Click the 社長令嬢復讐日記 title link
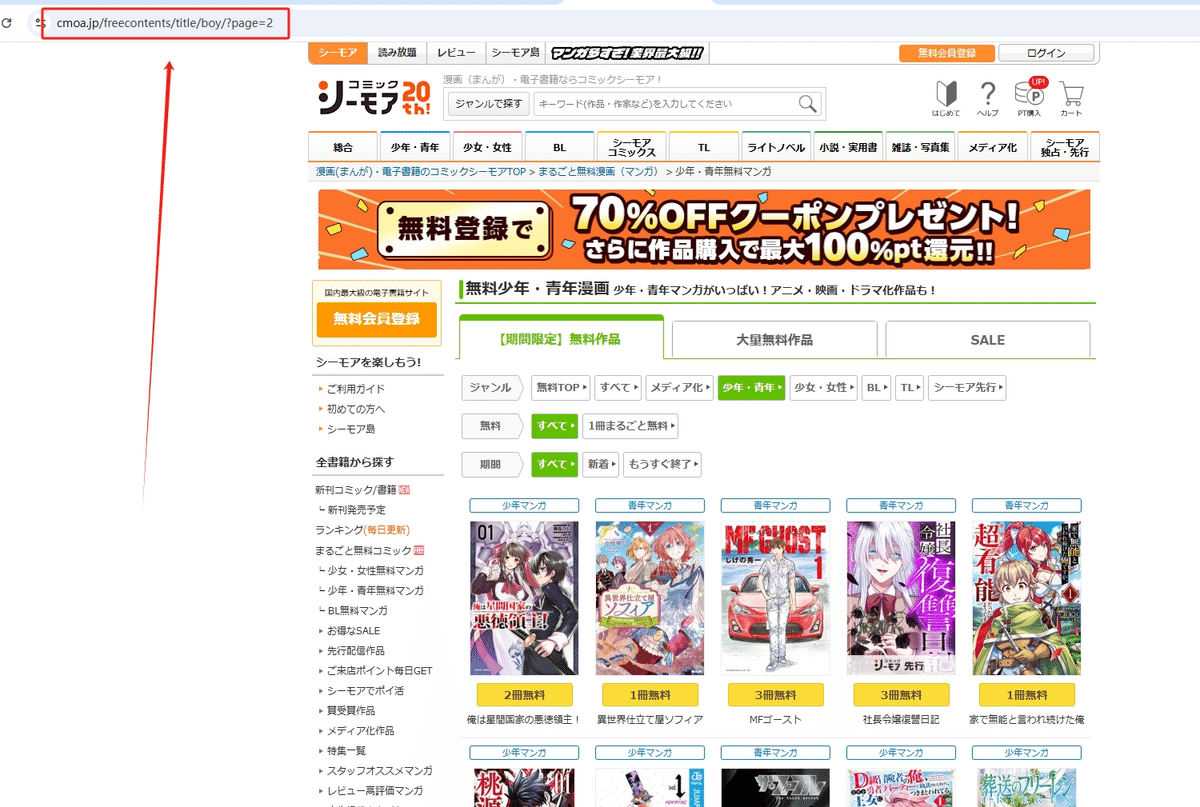Viewport: 1200px width, 807px height. tap(901, 719)
